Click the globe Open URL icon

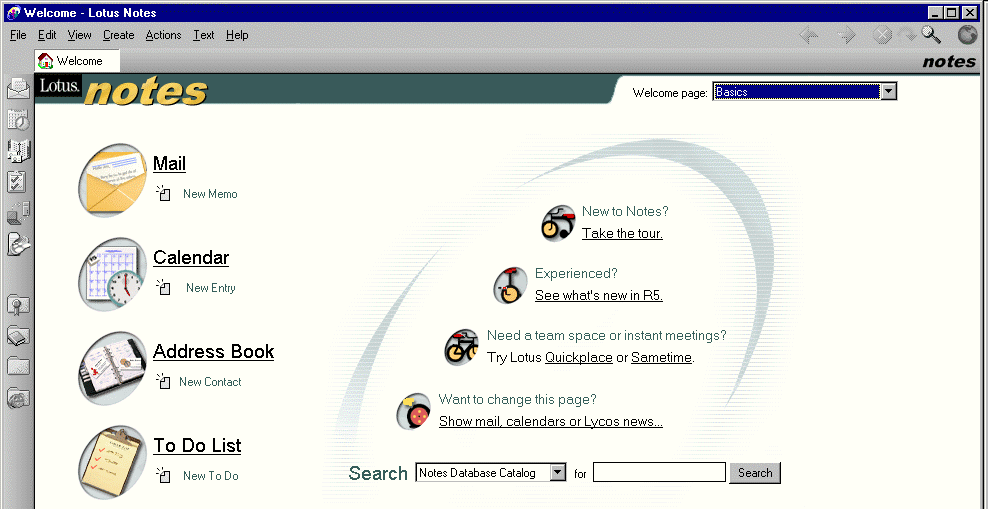click(968, 35)
